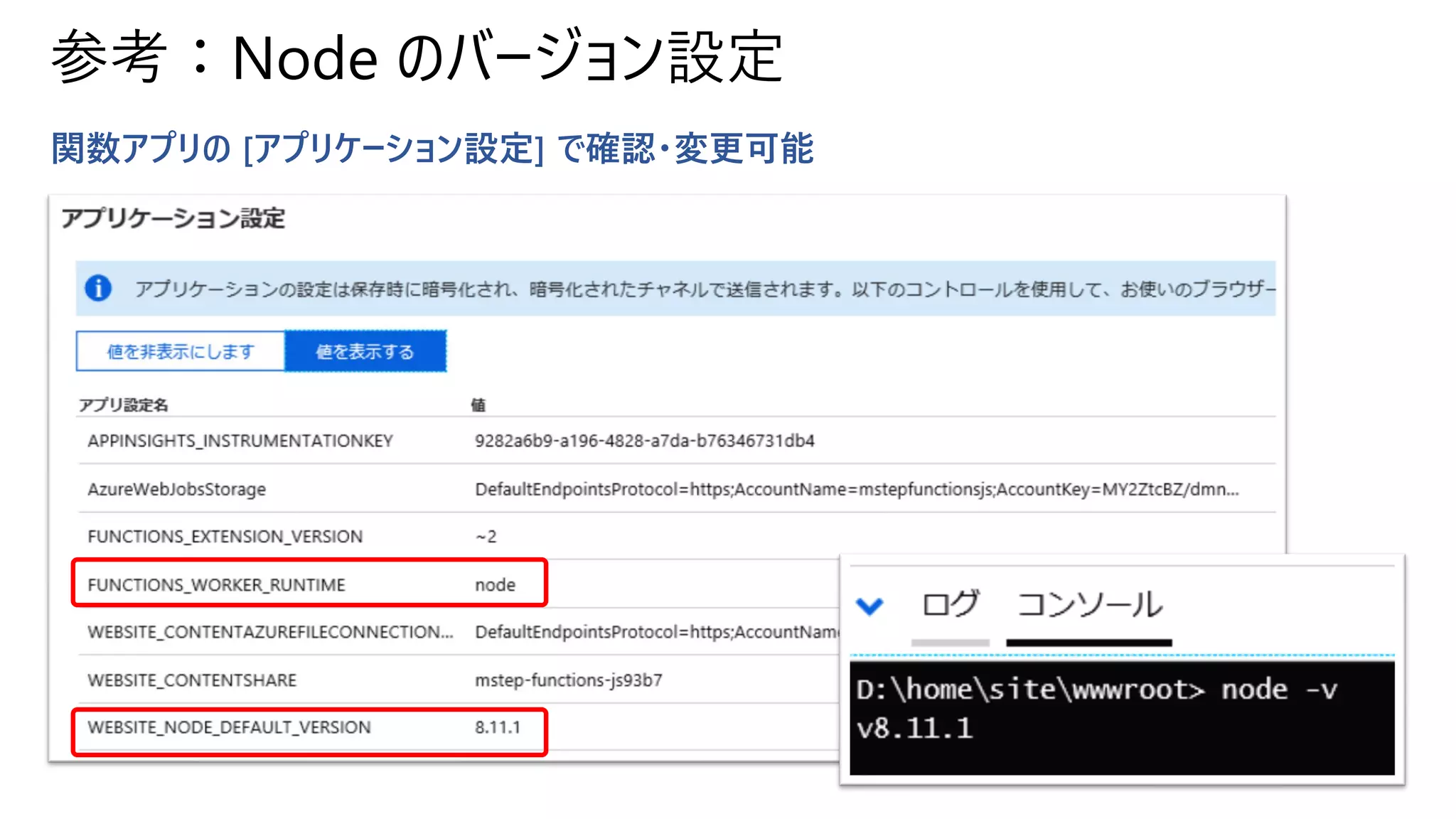Click the node runtime value

[496, 584]
